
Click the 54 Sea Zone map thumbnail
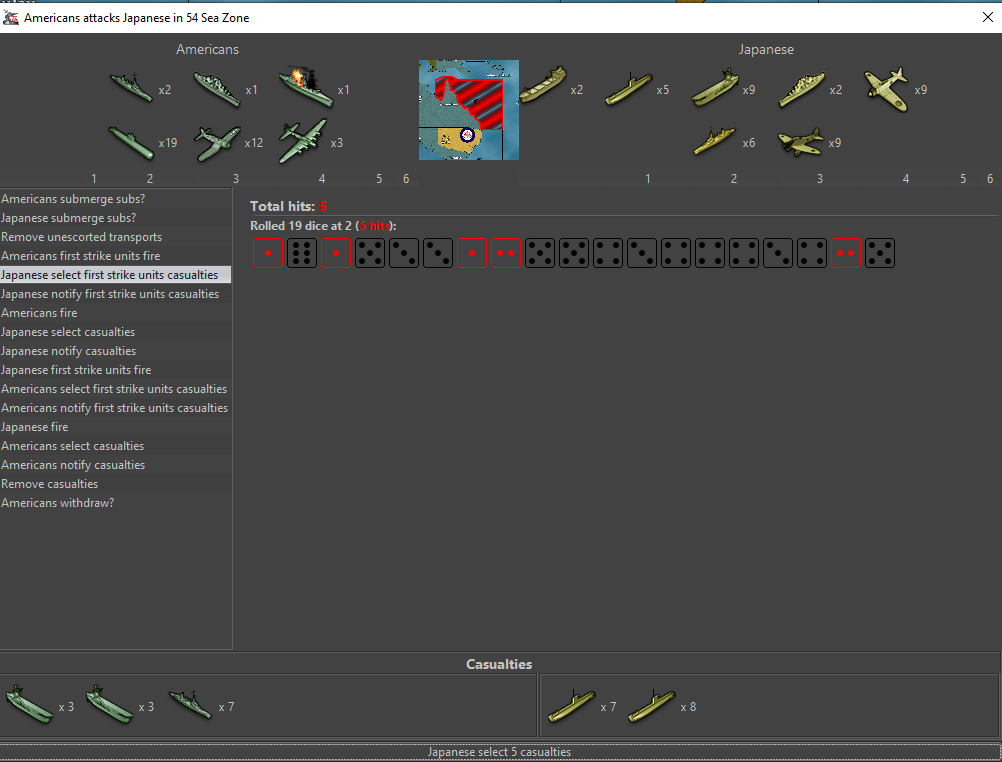pyautogui.click(x=468, y=110)
